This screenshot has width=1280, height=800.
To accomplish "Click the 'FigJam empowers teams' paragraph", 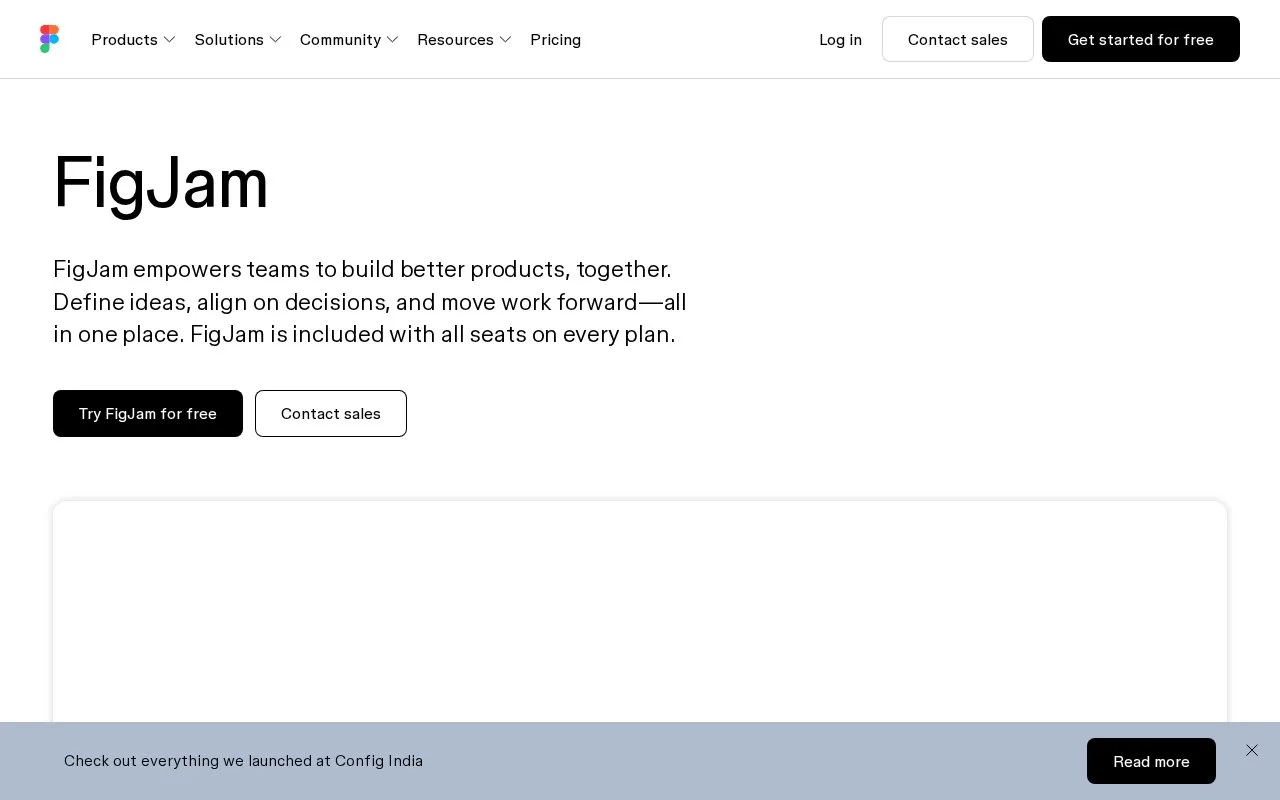I will click(370, 301).
